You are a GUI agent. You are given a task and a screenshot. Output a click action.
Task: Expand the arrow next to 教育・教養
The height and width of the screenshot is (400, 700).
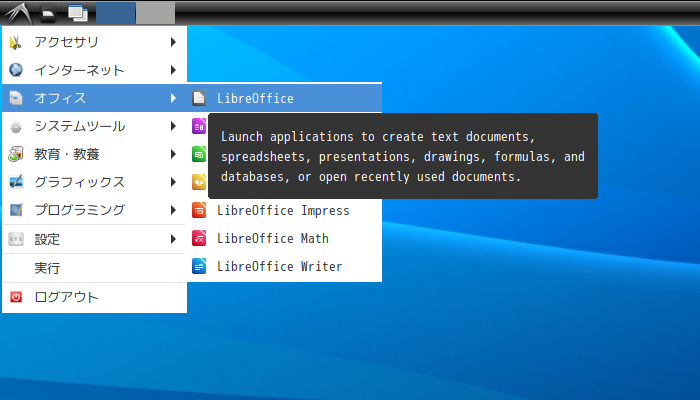pyautogui.click(x=173, y=154)
